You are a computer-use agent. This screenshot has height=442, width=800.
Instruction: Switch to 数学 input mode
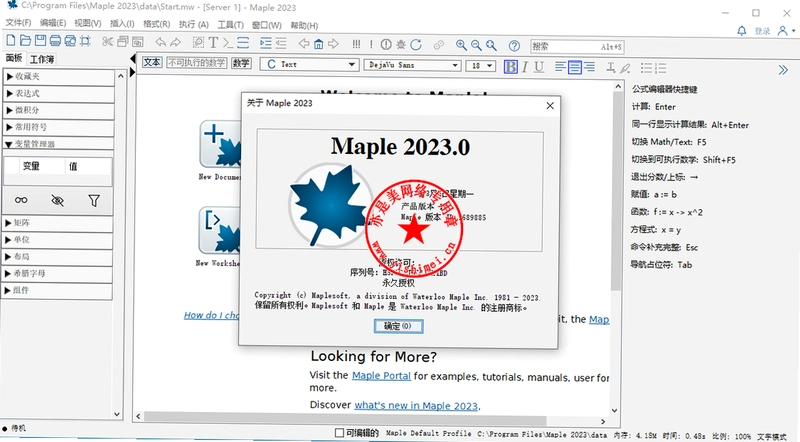tap(241, 63)
